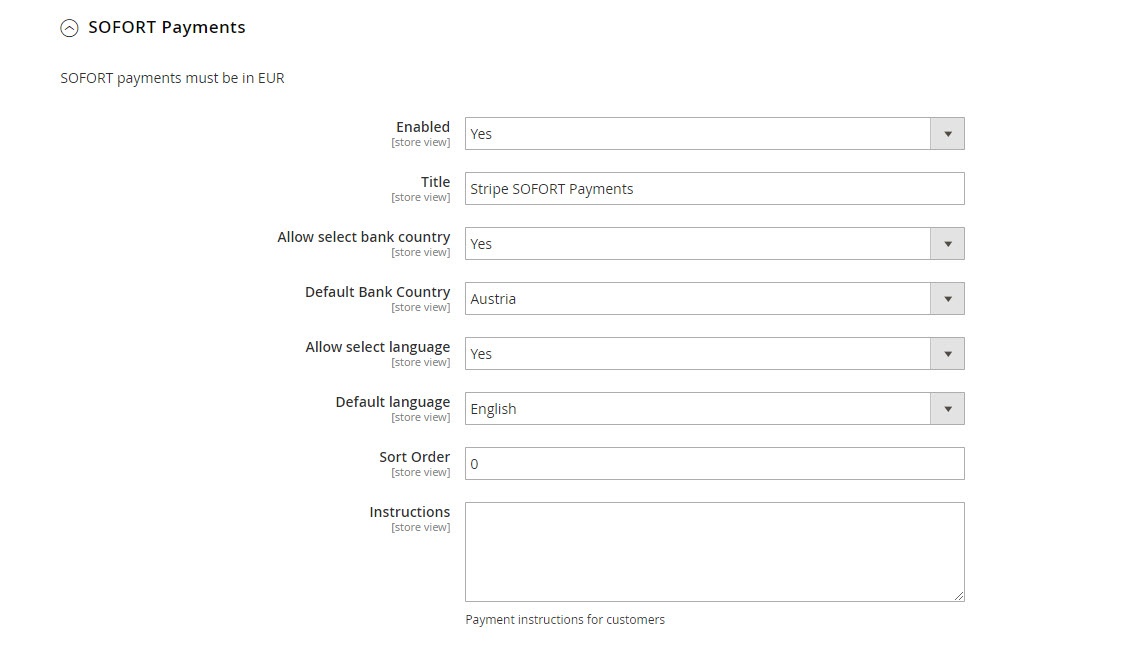Click the Enabled dropdown arrow icon

(x=947, y=133)
